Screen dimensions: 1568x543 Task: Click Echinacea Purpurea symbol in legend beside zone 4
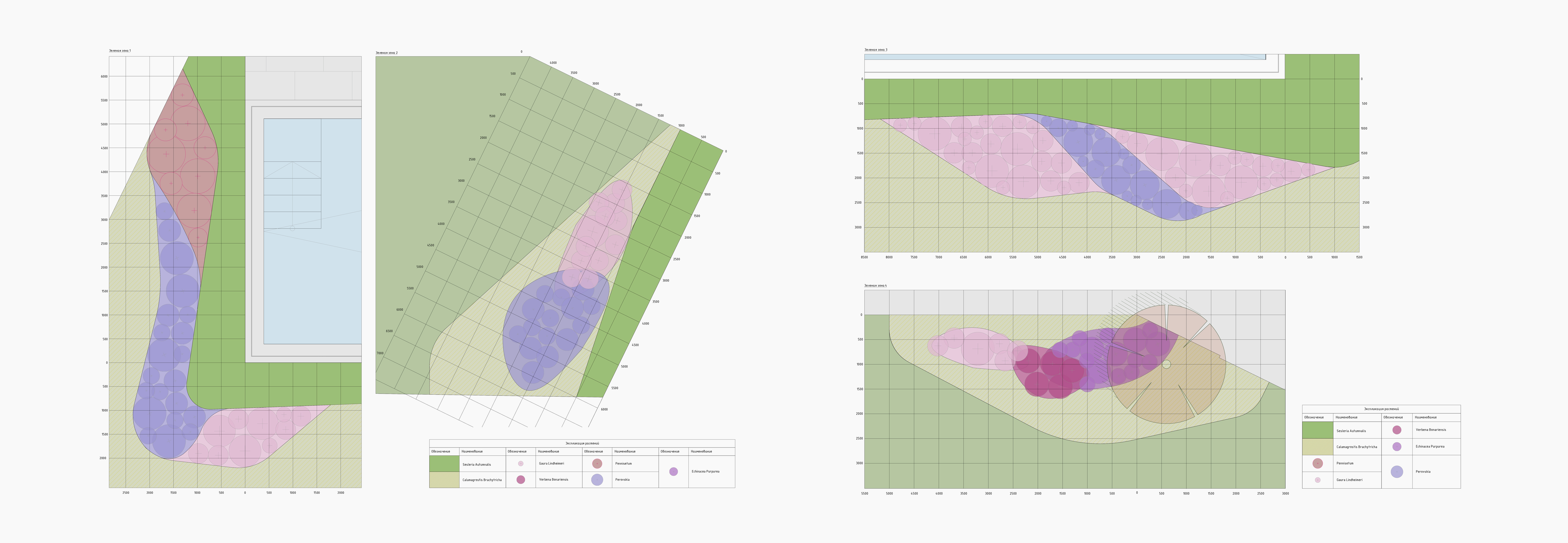tap(1397, 446)
